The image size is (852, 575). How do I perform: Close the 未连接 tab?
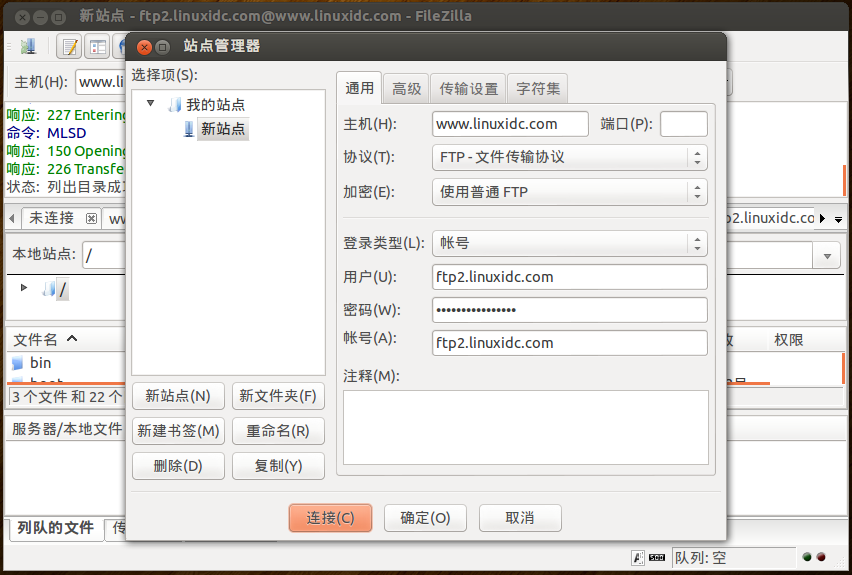91,218
